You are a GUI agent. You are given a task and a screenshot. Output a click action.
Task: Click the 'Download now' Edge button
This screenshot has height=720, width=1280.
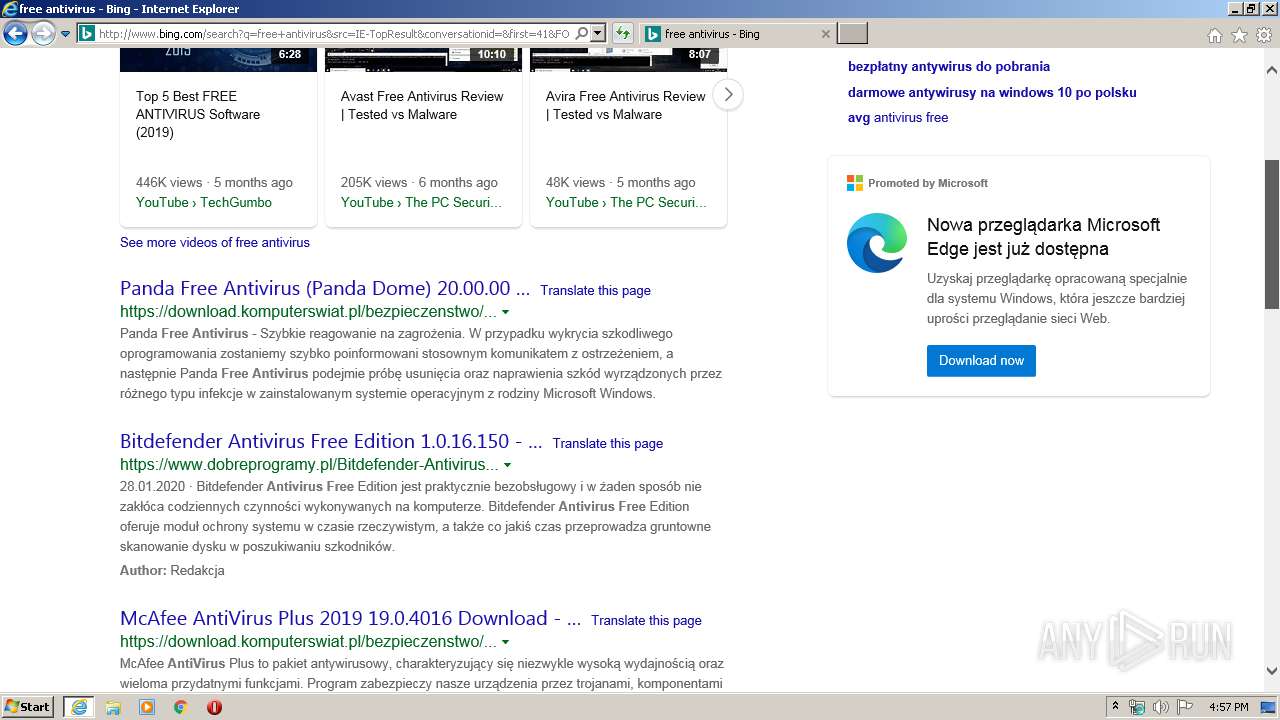coord(981,360)
